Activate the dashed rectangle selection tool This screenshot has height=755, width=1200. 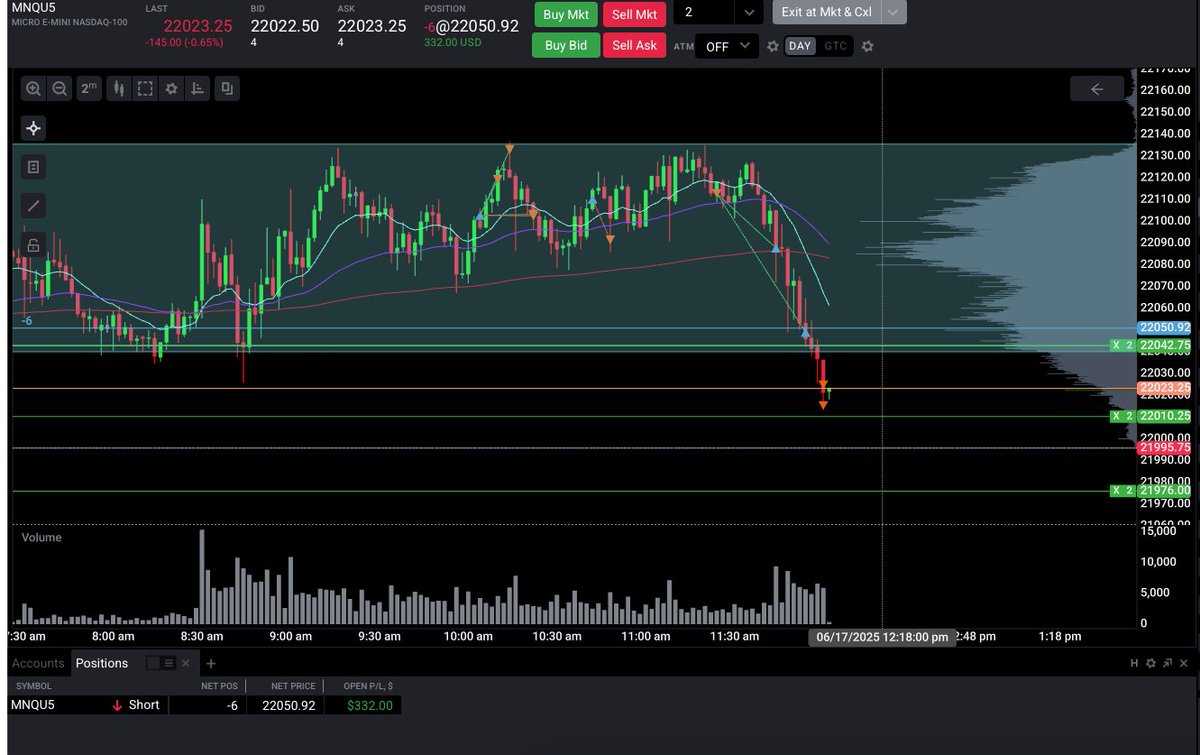145,89
